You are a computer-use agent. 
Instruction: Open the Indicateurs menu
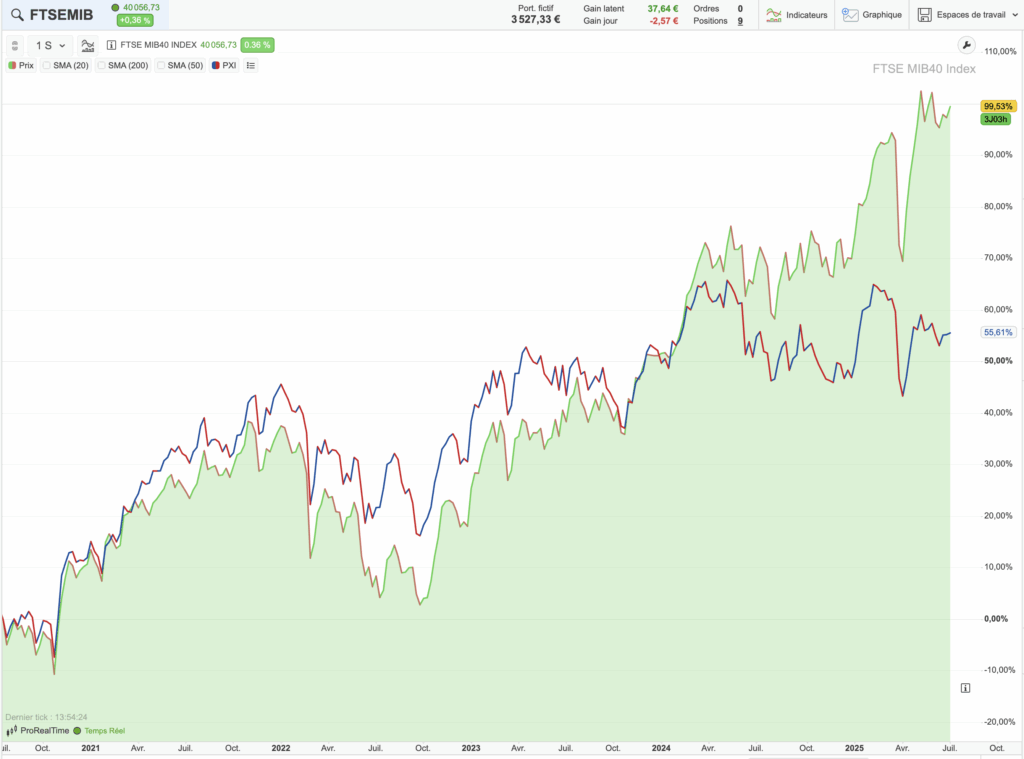tap(797, 14)
